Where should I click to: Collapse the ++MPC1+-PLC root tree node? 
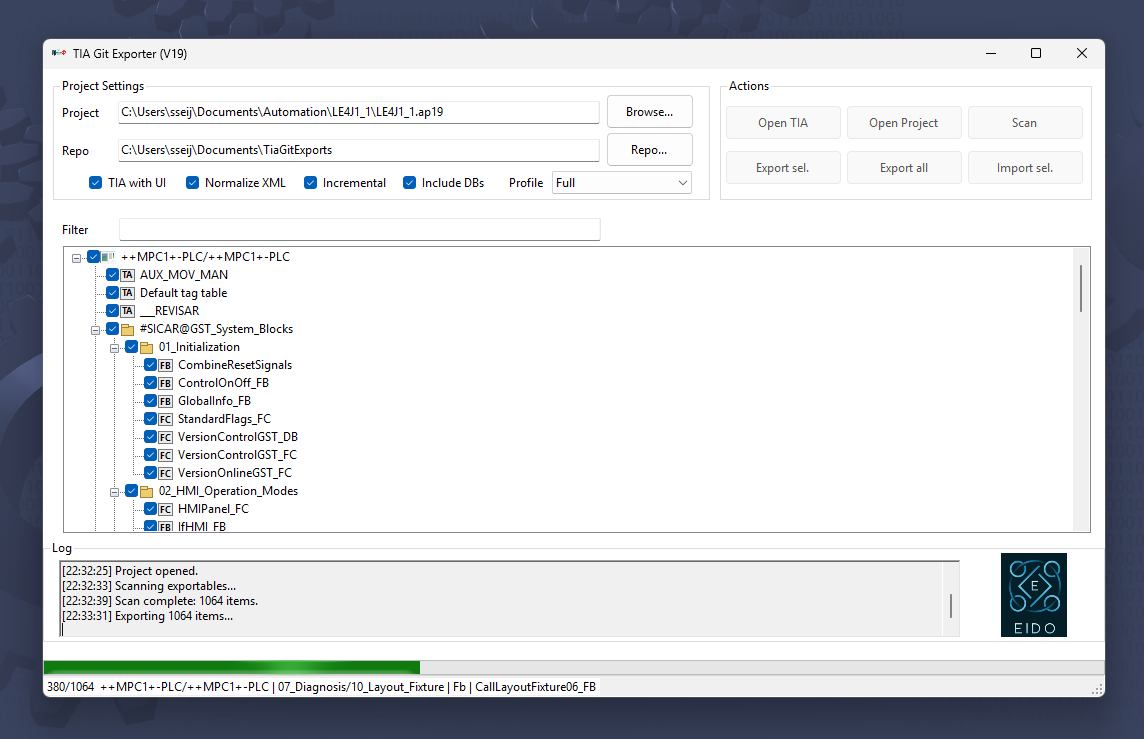[77, 257]
